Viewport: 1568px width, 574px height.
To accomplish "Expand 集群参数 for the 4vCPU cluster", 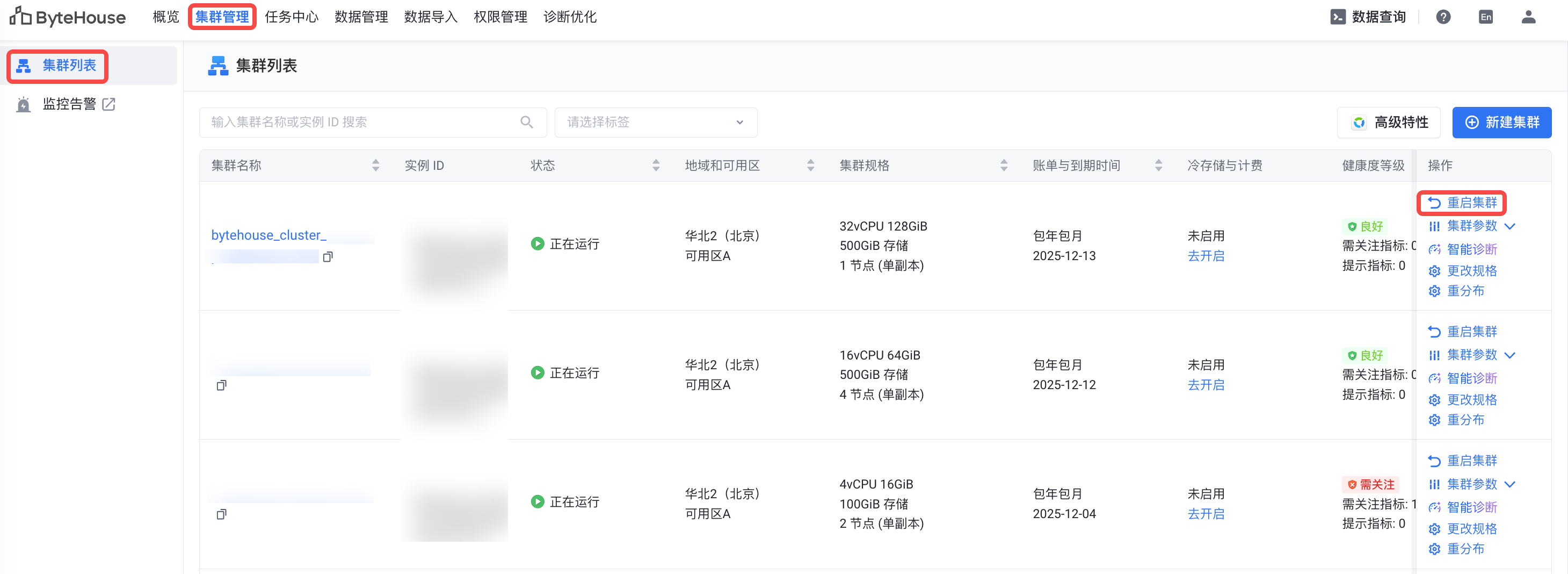I will [1509, 484].
